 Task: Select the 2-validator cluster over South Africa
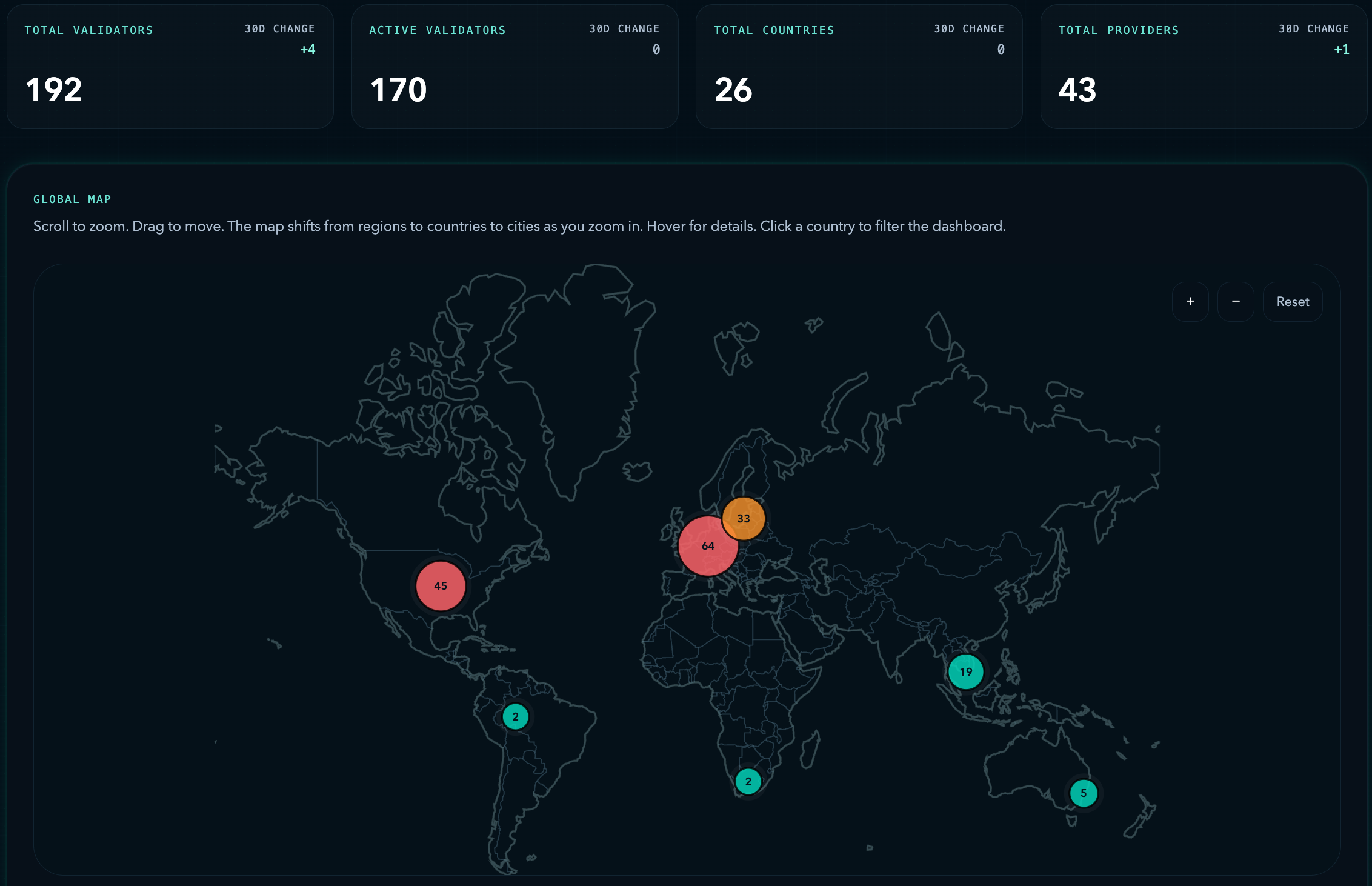coord(748,781)
